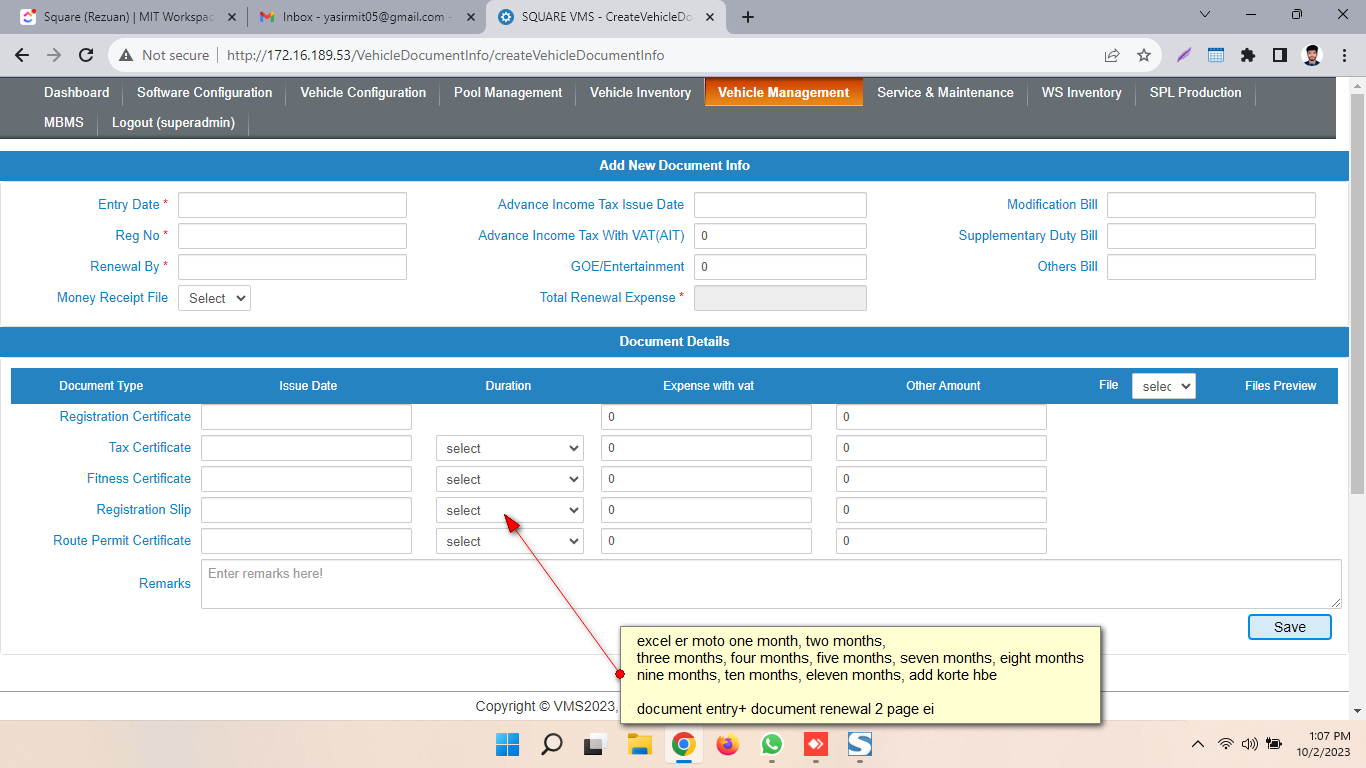
Task: Open the tab search chevron
Action: tap(1204, 14)
